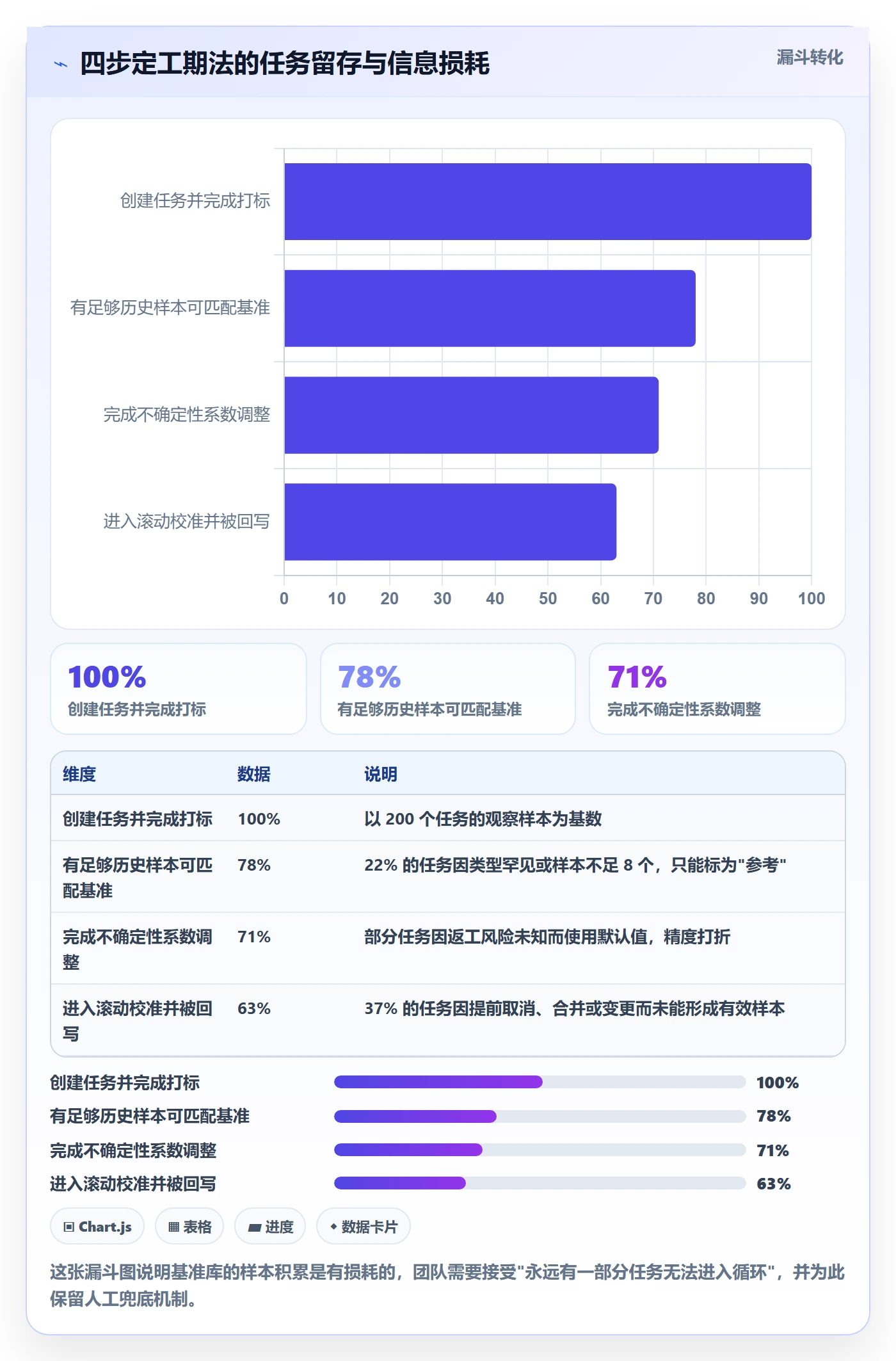
Task: Click the 有足够历史样本可匹配基准 chart bar
Action: [490, 309]
